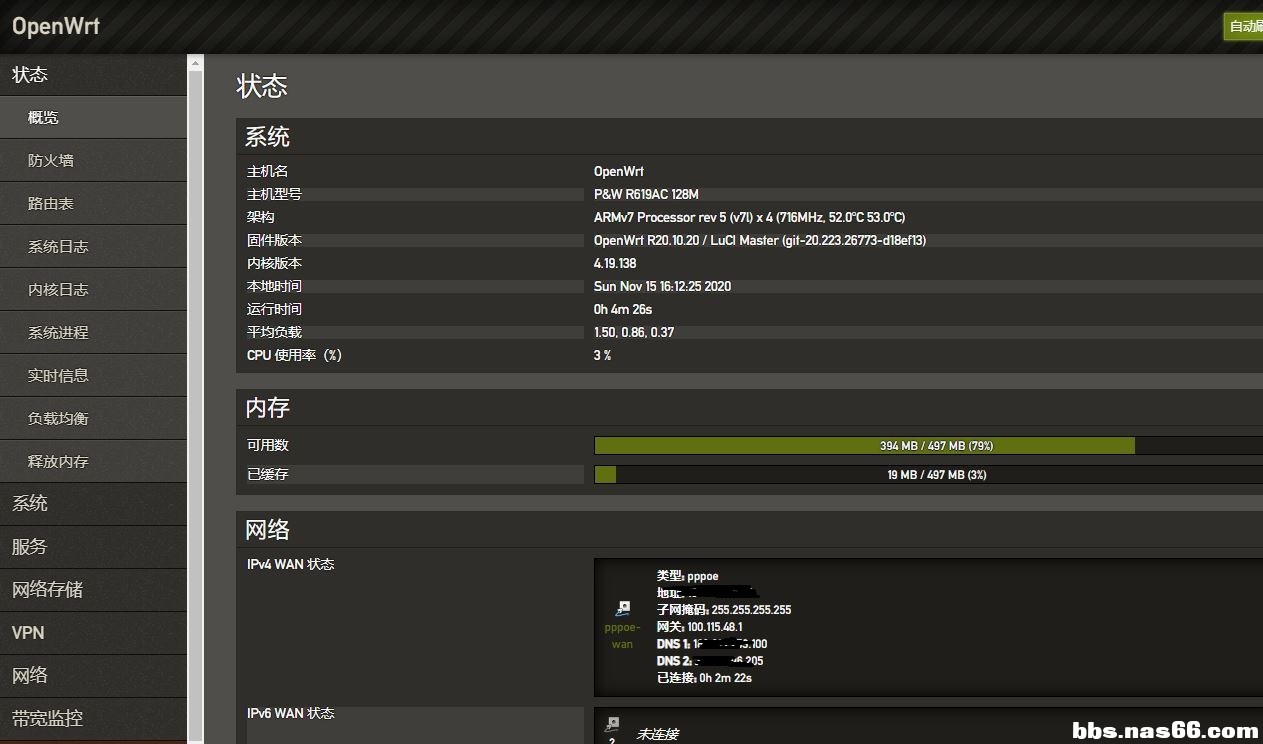Click the OpenWrt logo in header
This screenshot has height=744, width=1263.
click(56, 26)
